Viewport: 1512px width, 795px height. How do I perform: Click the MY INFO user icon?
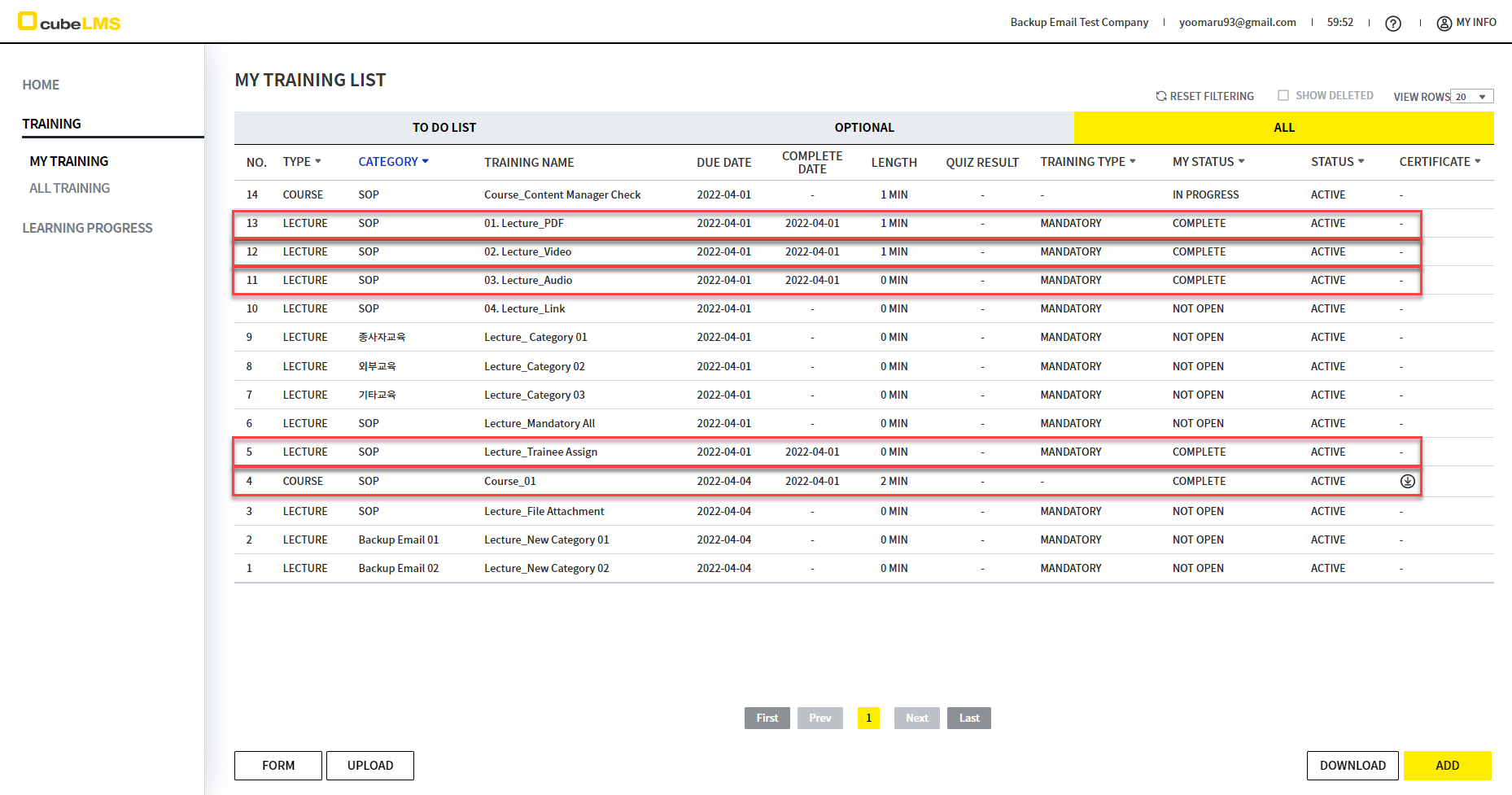click(1444, 23)
